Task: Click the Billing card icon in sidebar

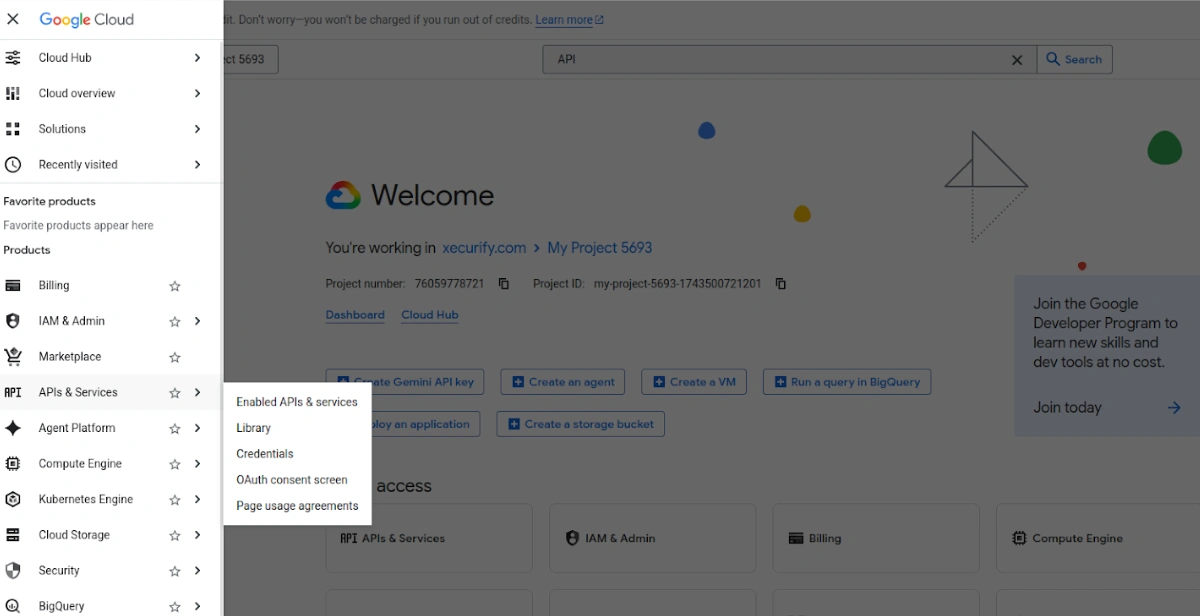Action: (x=13, y=285)
